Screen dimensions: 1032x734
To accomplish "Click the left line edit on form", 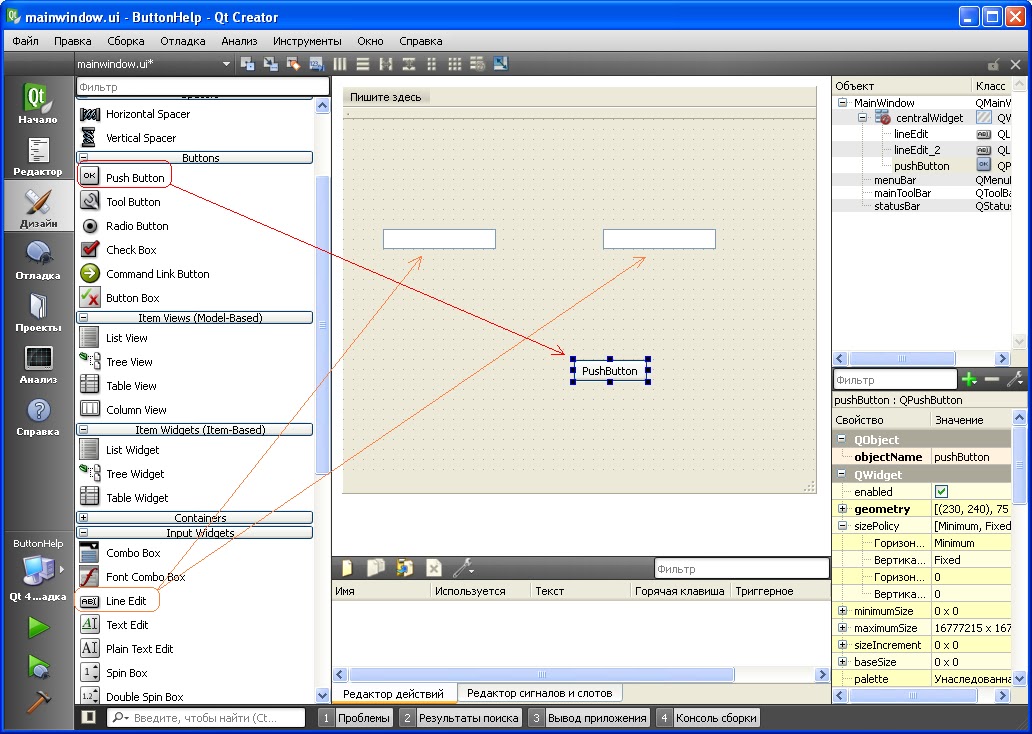I will (440, 239).
